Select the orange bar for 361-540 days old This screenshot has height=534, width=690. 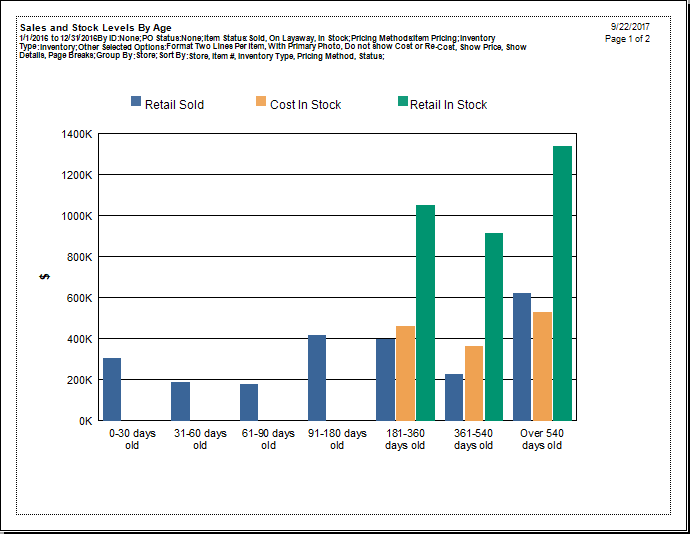(x=474, y=383)
